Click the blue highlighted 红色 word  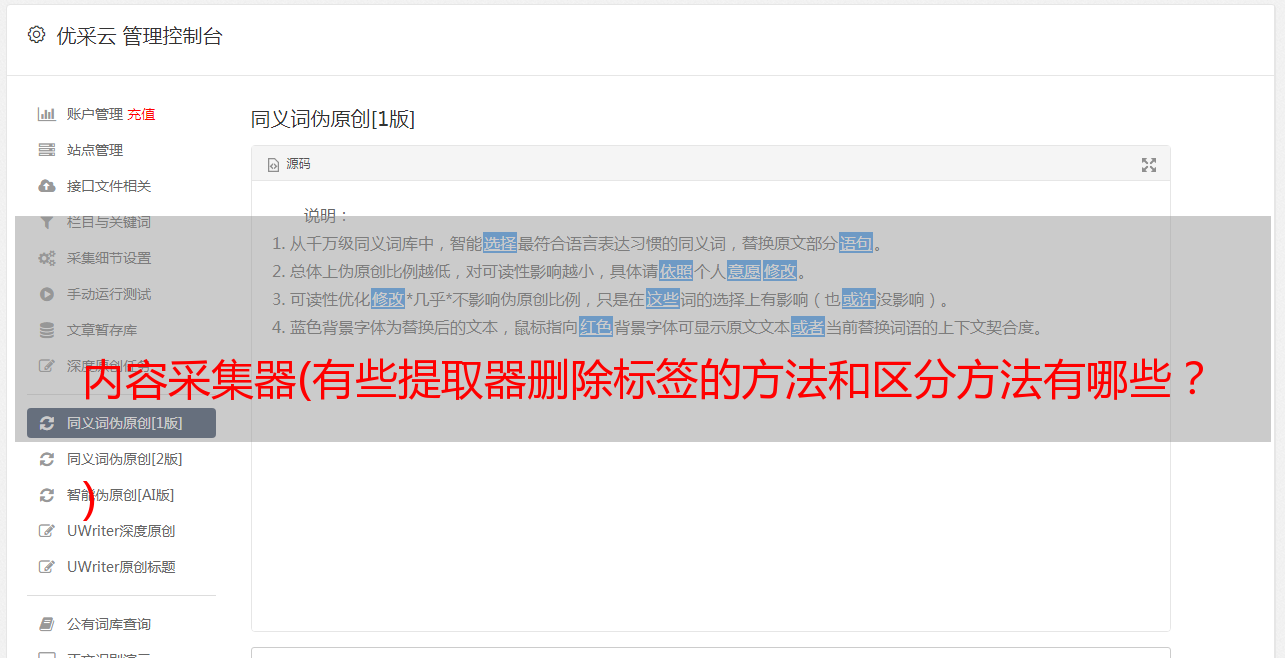click(x=595, y=327)
